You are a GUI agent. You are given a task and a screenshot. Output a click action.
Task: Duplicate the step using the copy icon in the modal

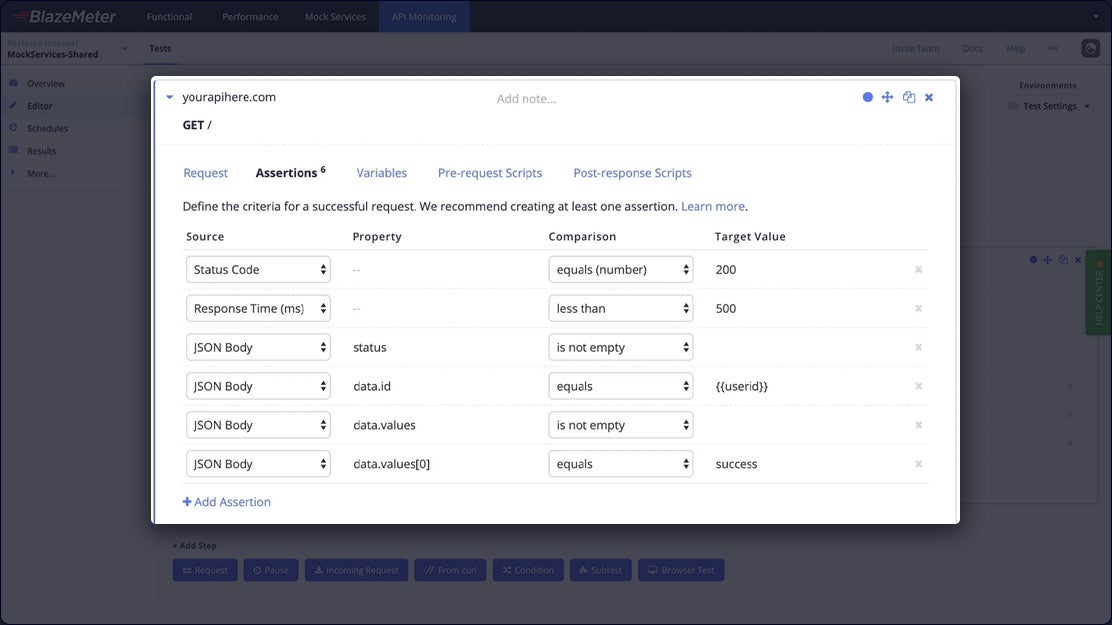[x=908, y=97]
